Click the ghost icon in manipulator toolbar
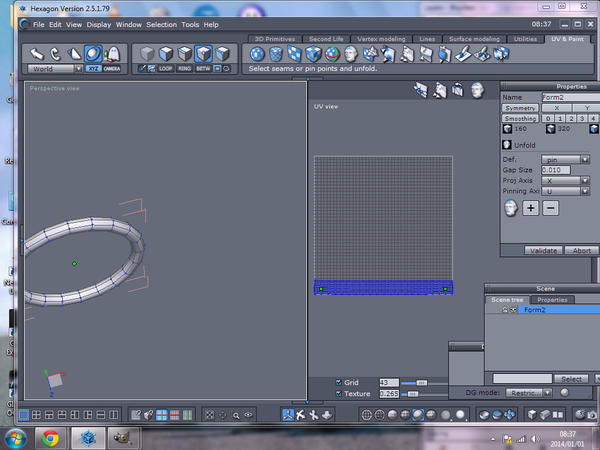Screen dimensions: 600x450 112,54
